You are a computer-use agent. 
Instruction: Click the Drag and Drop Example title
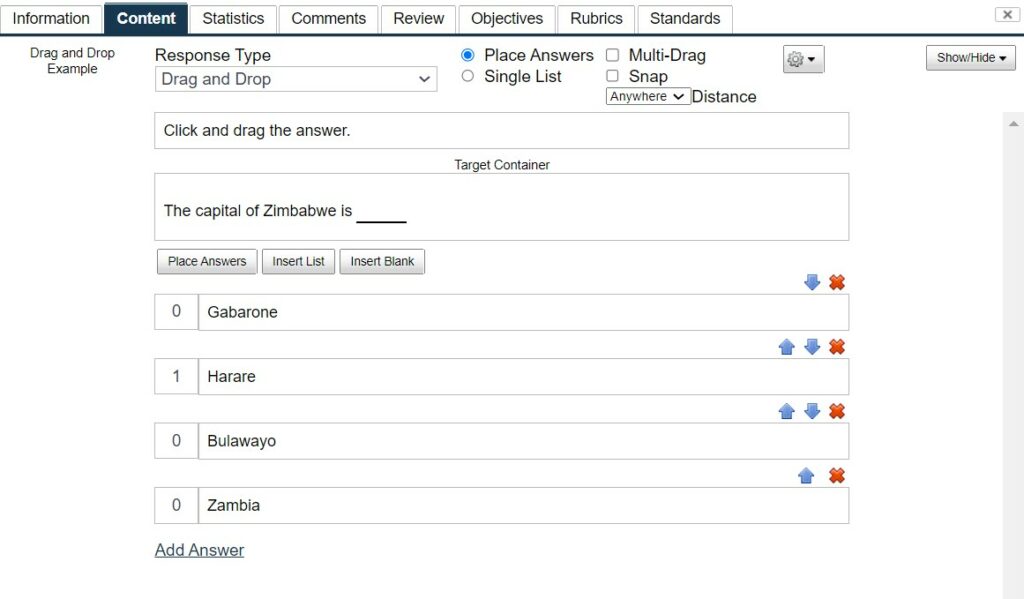(x=72, y=61)
